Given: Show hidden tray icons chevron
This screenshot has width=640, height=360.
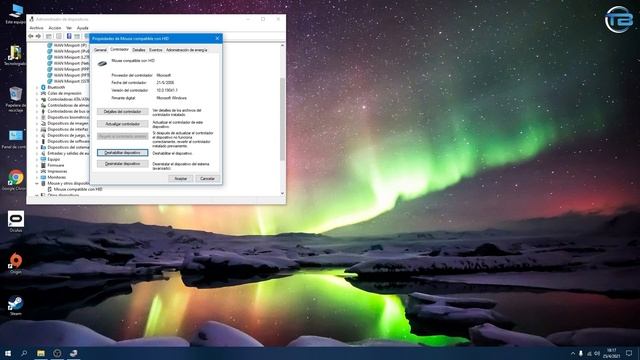Looking at the screenshot, I should click(x=573, y=353).
